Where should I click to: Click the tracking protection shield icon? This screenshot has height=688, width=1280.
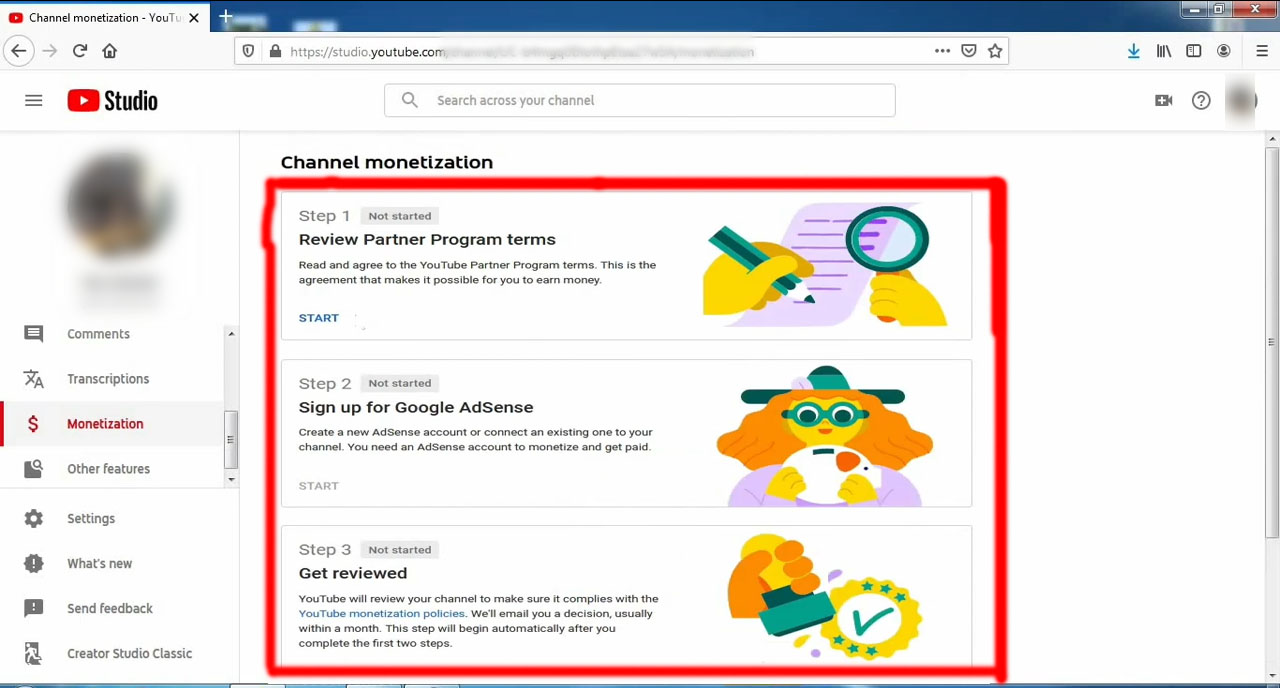[x=250, y=51]
